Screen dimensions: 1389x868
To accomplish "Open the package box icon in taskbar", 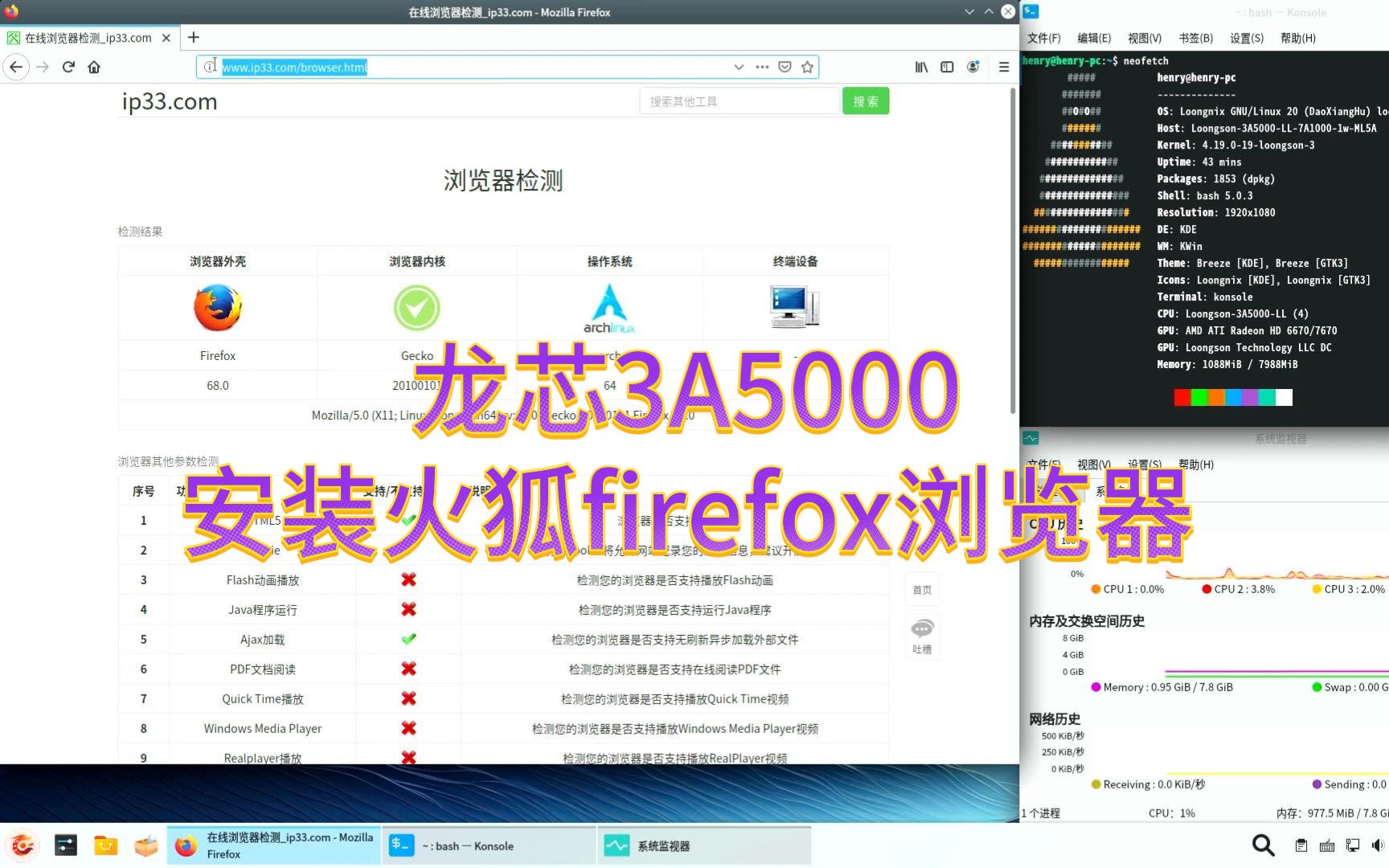I will tap(146, 845).
